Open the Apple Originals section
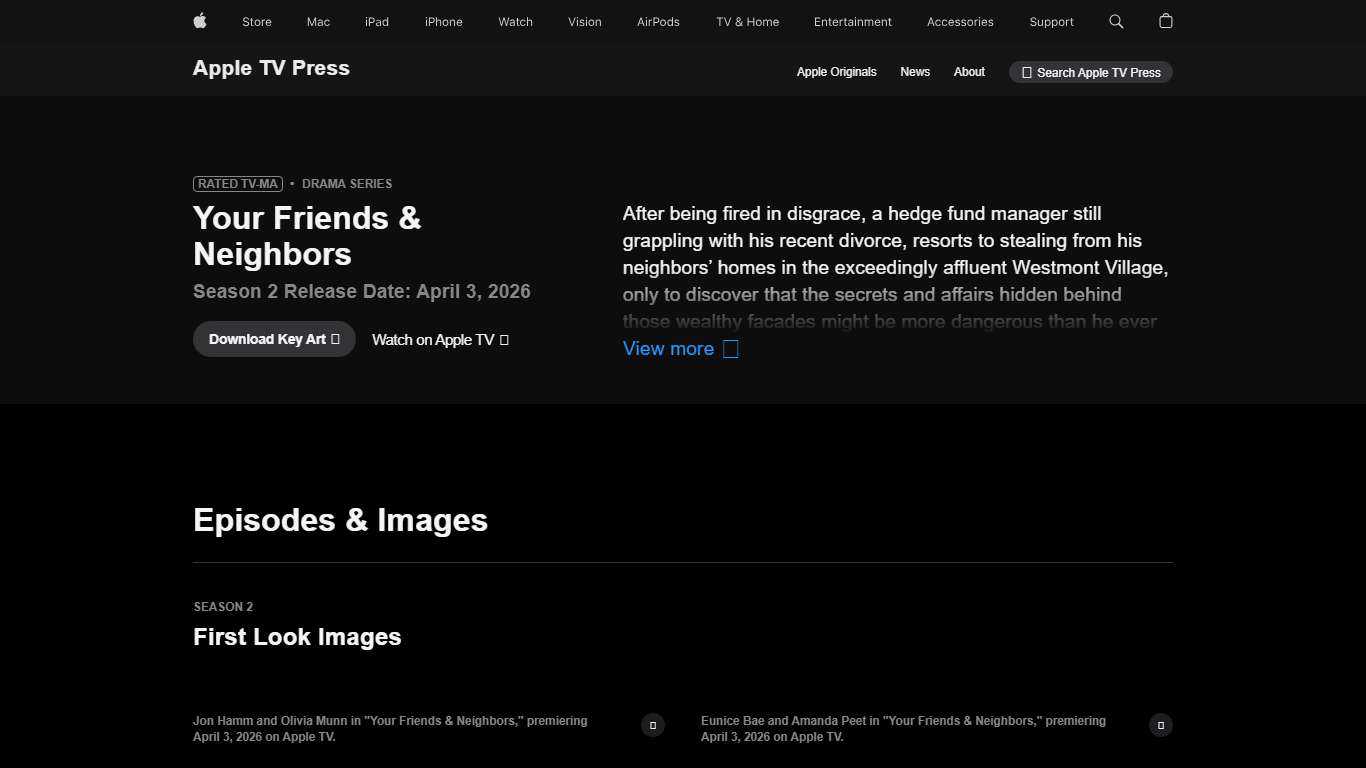Image resolution: width=1366 pixels, height=768 pixels. pos(836,72)
